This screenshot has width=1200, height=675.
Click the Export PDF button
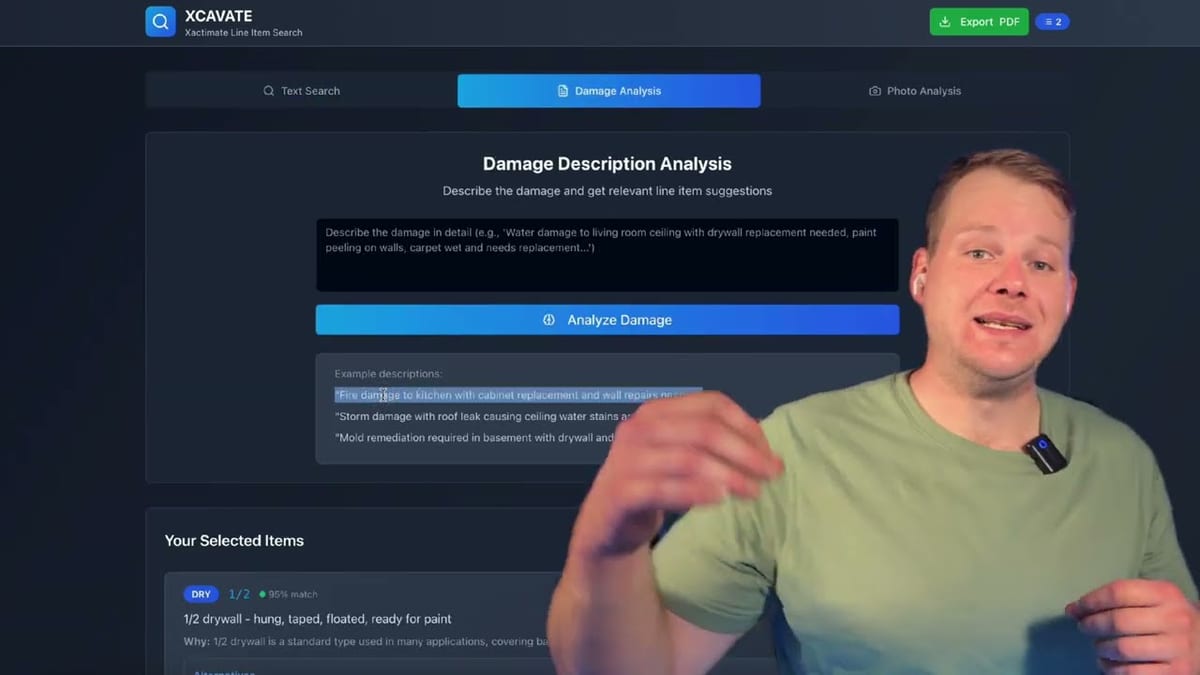pyautogui.click(x=979, y=22)
